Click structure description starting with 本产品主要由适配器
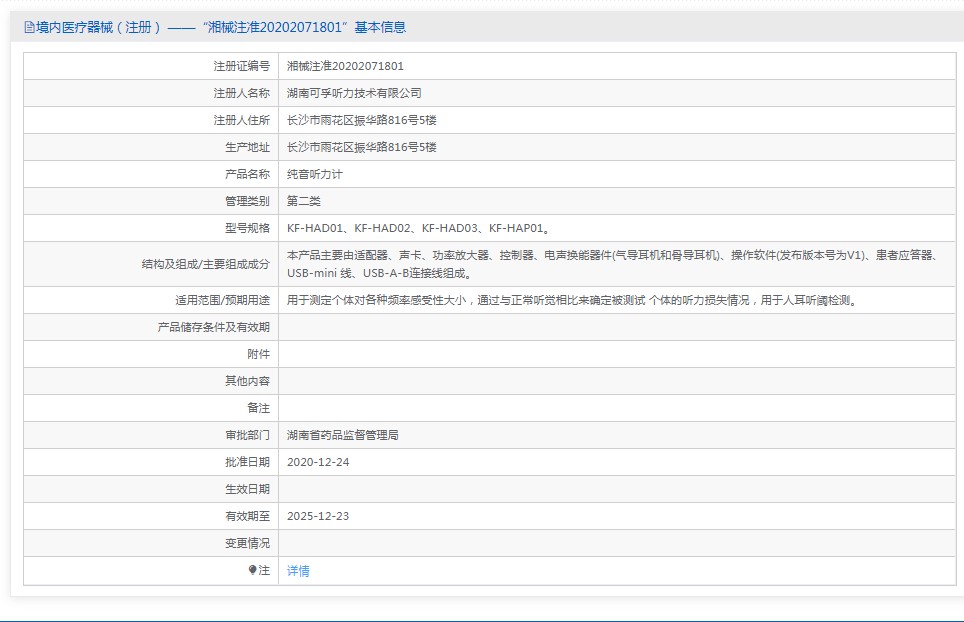The width and height of the screenshot is (964, 622). pyautogui.click(x=612, y=264)
